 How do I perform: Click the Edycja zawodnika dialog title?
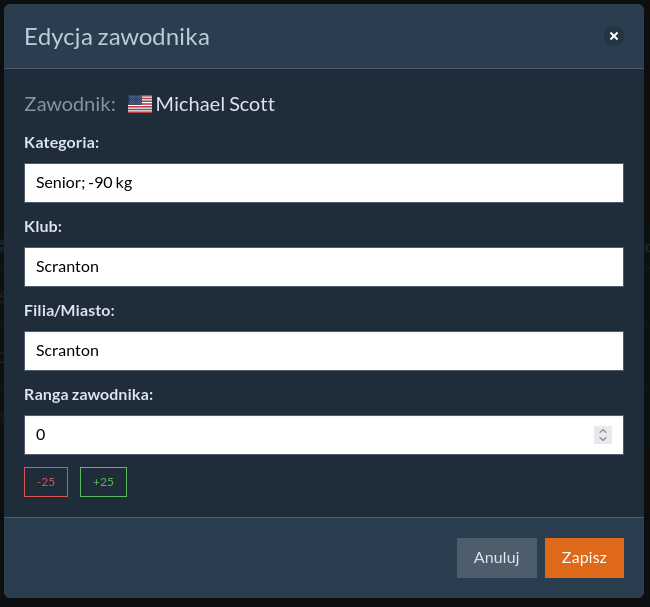point(117,37)
